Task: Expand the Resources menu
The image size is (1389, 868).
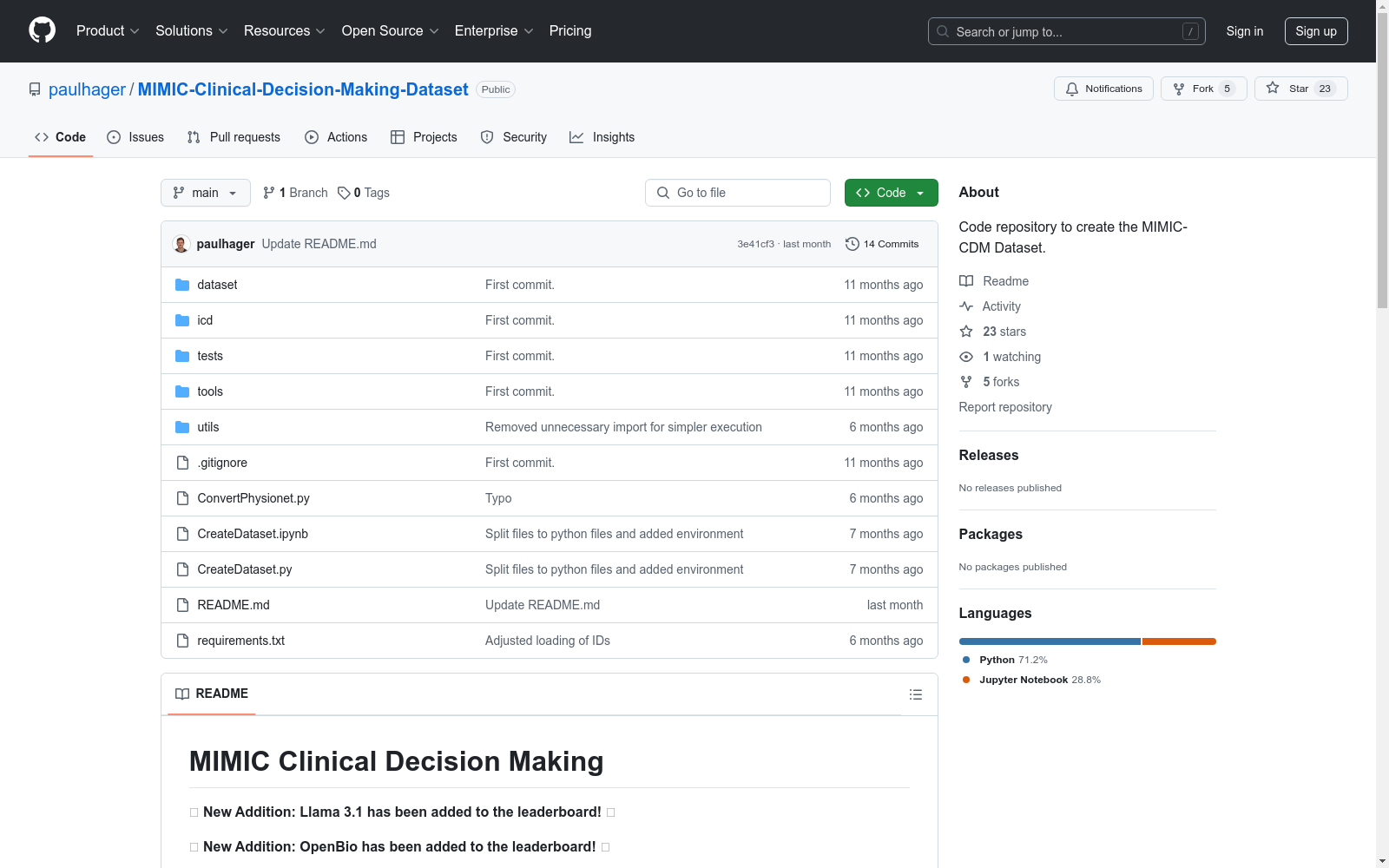Action: pyautogui.click(x=285, y=31)
